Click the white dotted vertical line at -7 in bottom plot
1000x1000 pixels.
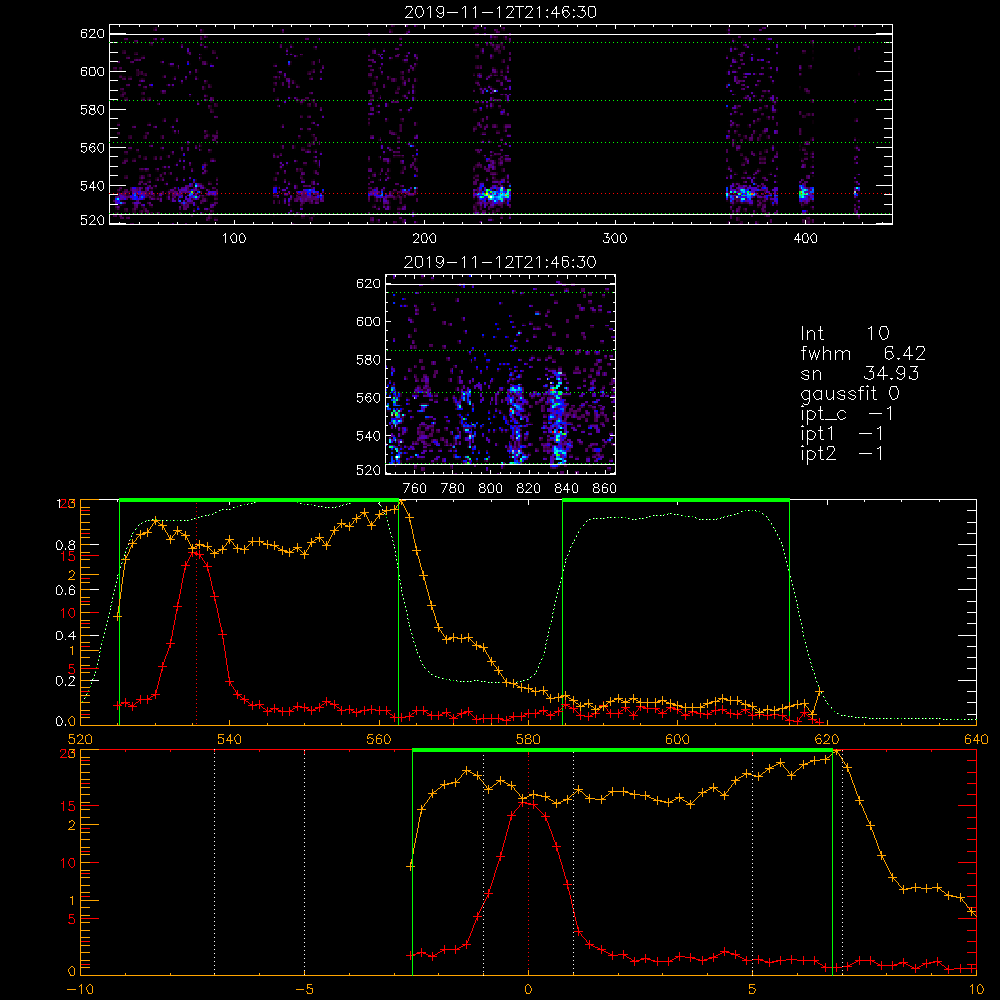click(x=214, y=861)
